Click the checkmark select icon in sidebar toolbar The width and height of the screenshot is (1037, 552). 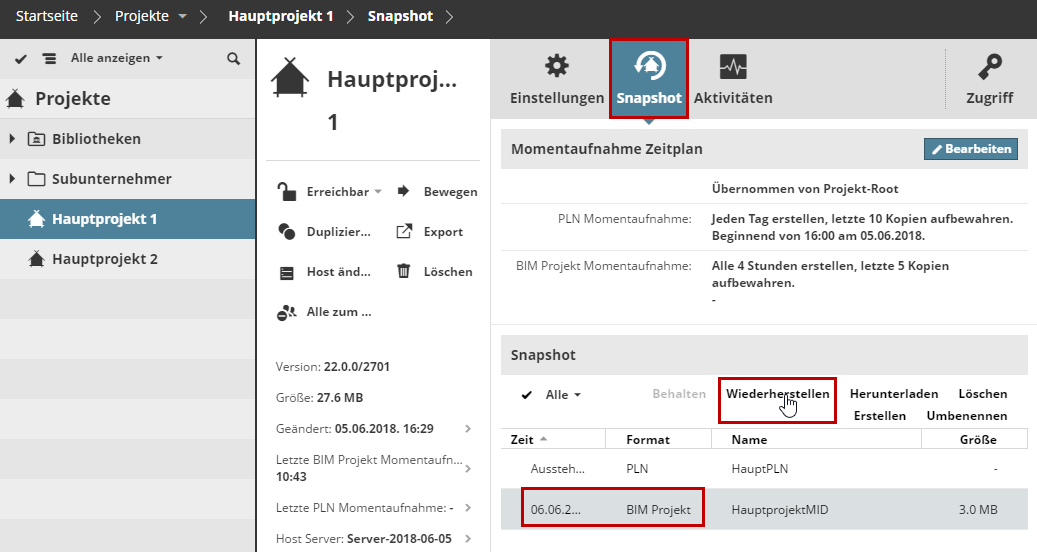point(21,59)
